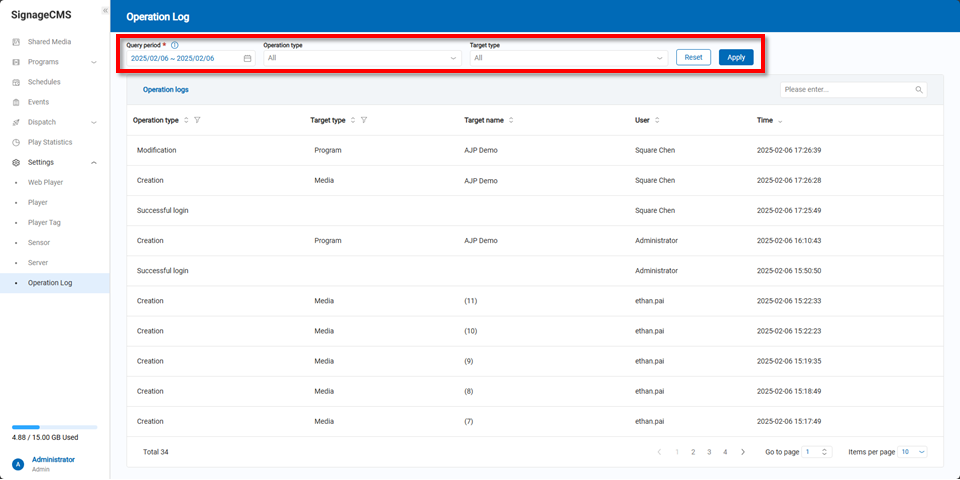Sort by the Time column arrow
The image size is (960, 480).
pos(780,121)
